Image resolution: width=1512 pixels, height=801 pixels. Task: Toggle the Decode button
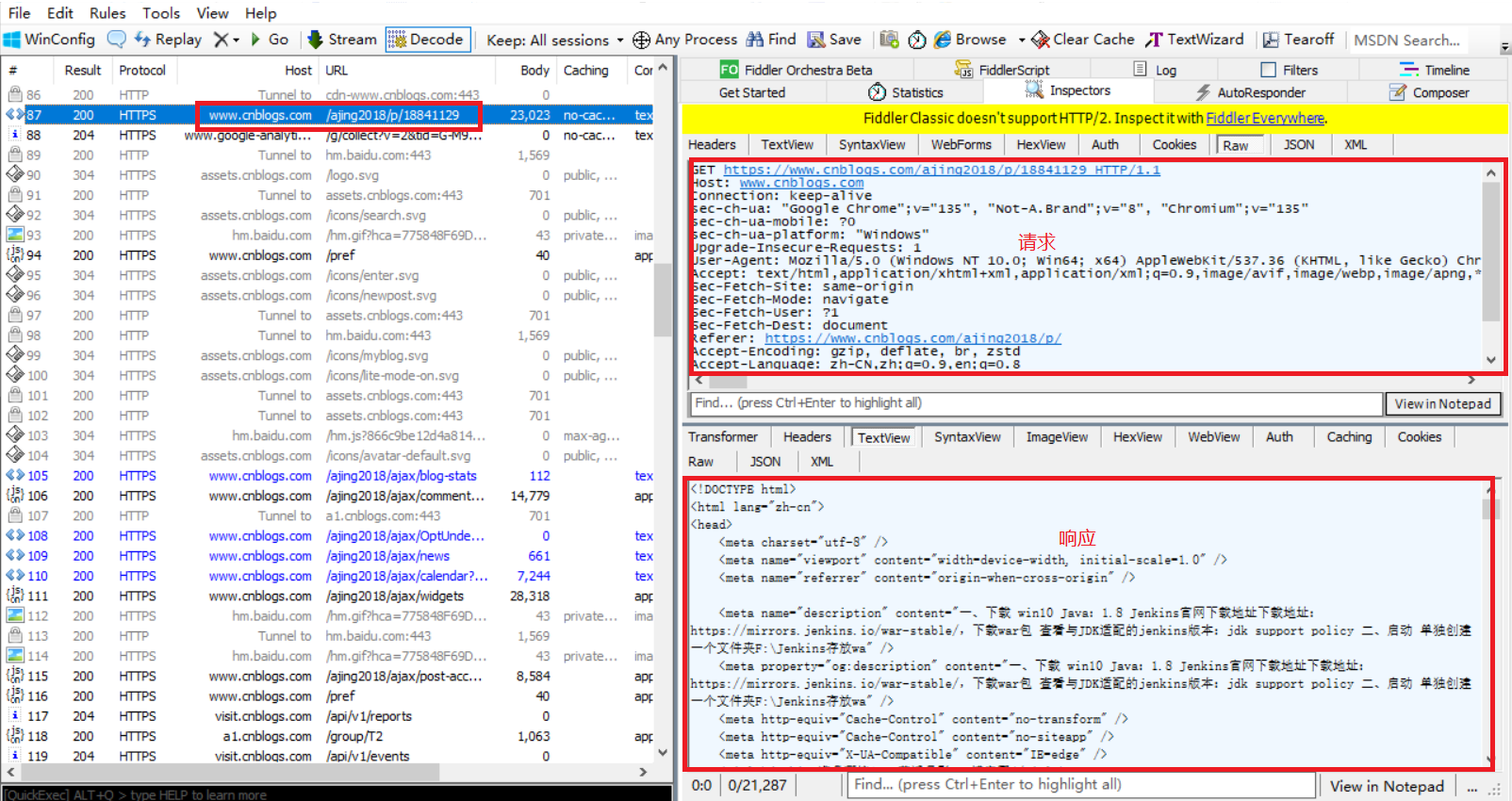[427, 40]
